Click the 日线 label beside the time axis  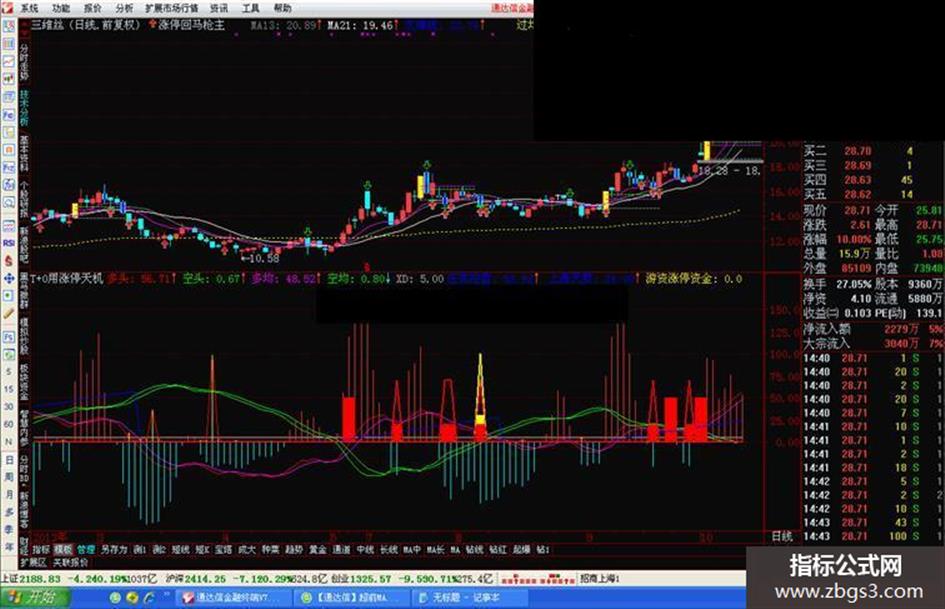pyautogui.click(x=782, y=535)
